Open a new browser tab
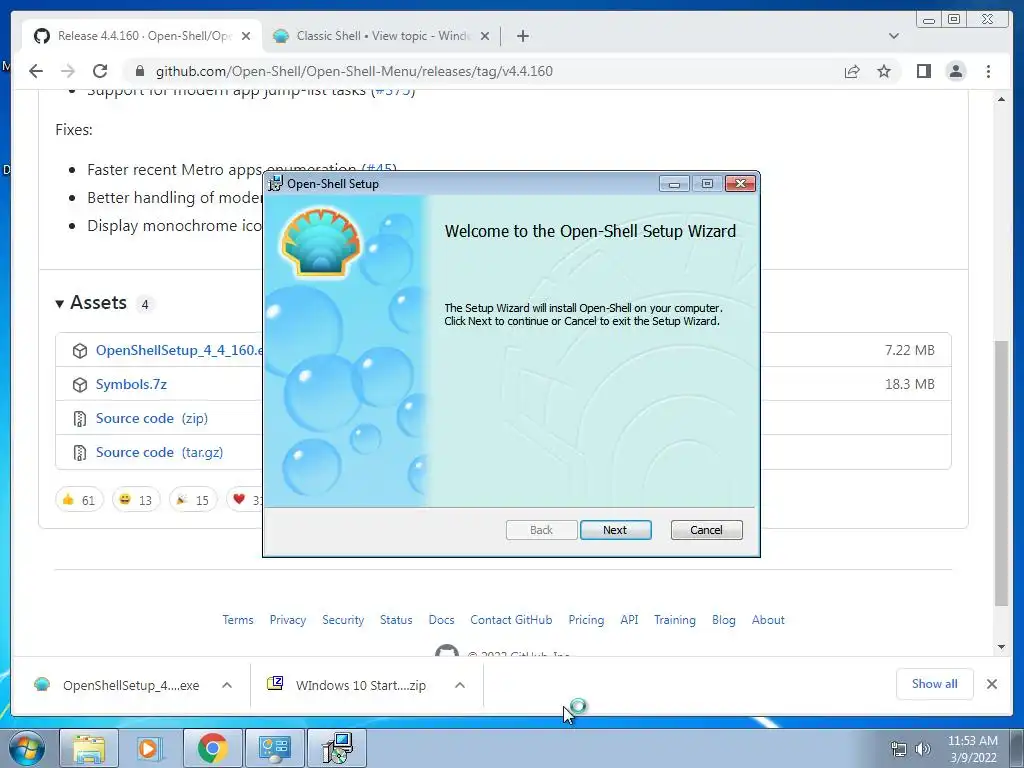Viewport: 1024px width, 768px height. [x=522, y=36]
